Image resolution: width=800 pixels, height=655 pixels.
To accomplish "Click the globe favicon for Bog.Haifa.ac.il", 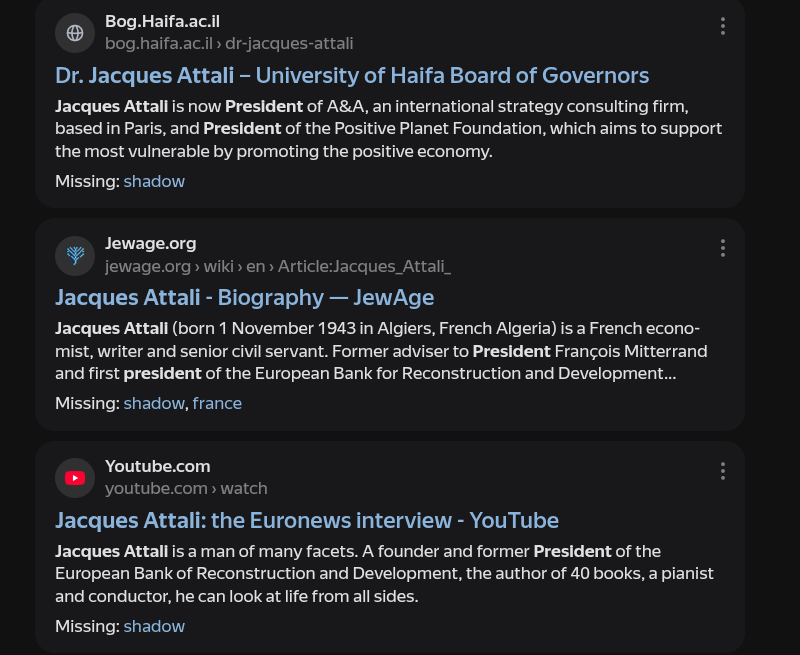I will pyautogui.click(x=75, y=33).
